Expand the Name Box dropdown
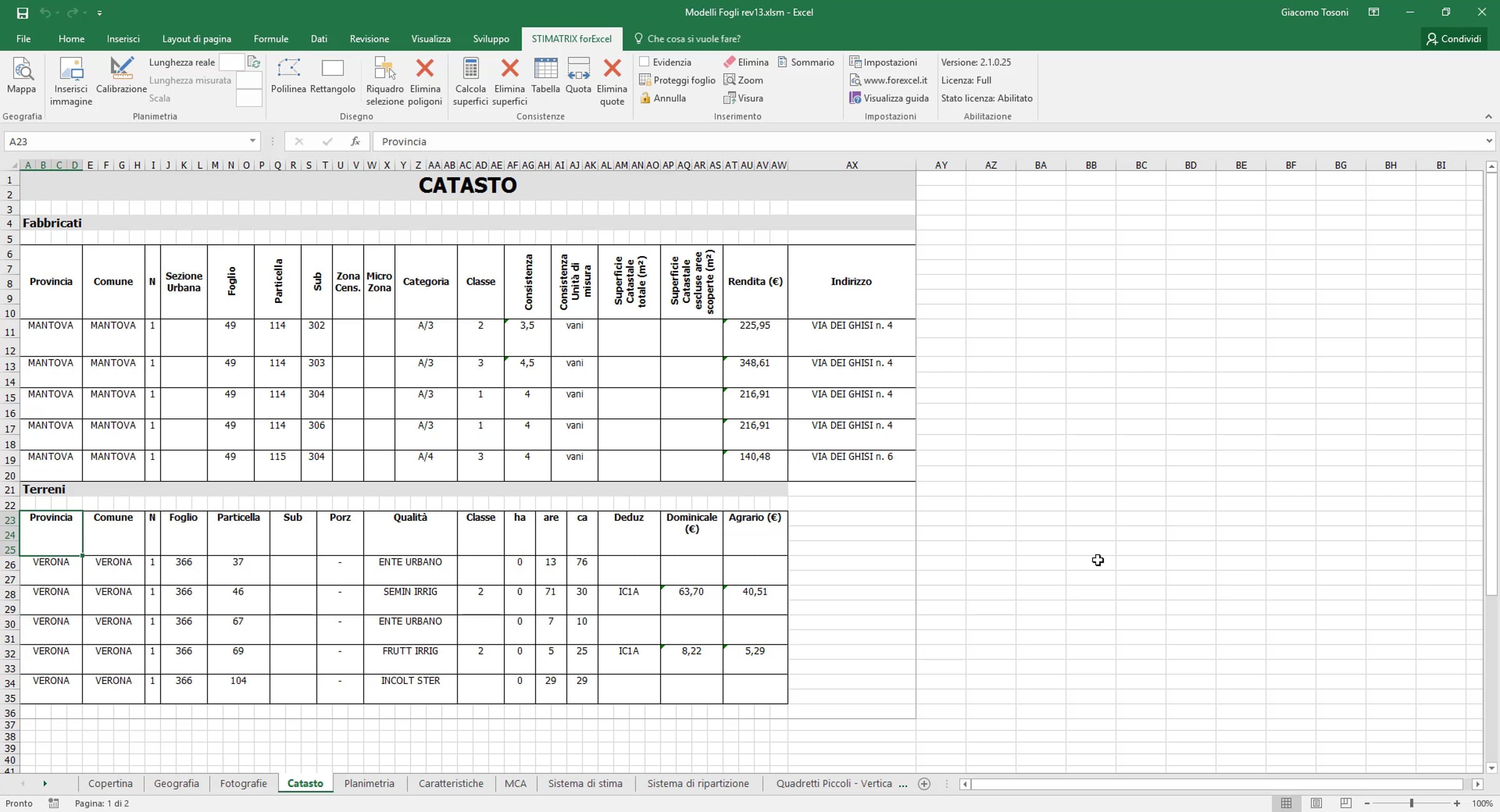Viewport: 1500px width, 812px height. pyautogui.click(x=252, y=141)
